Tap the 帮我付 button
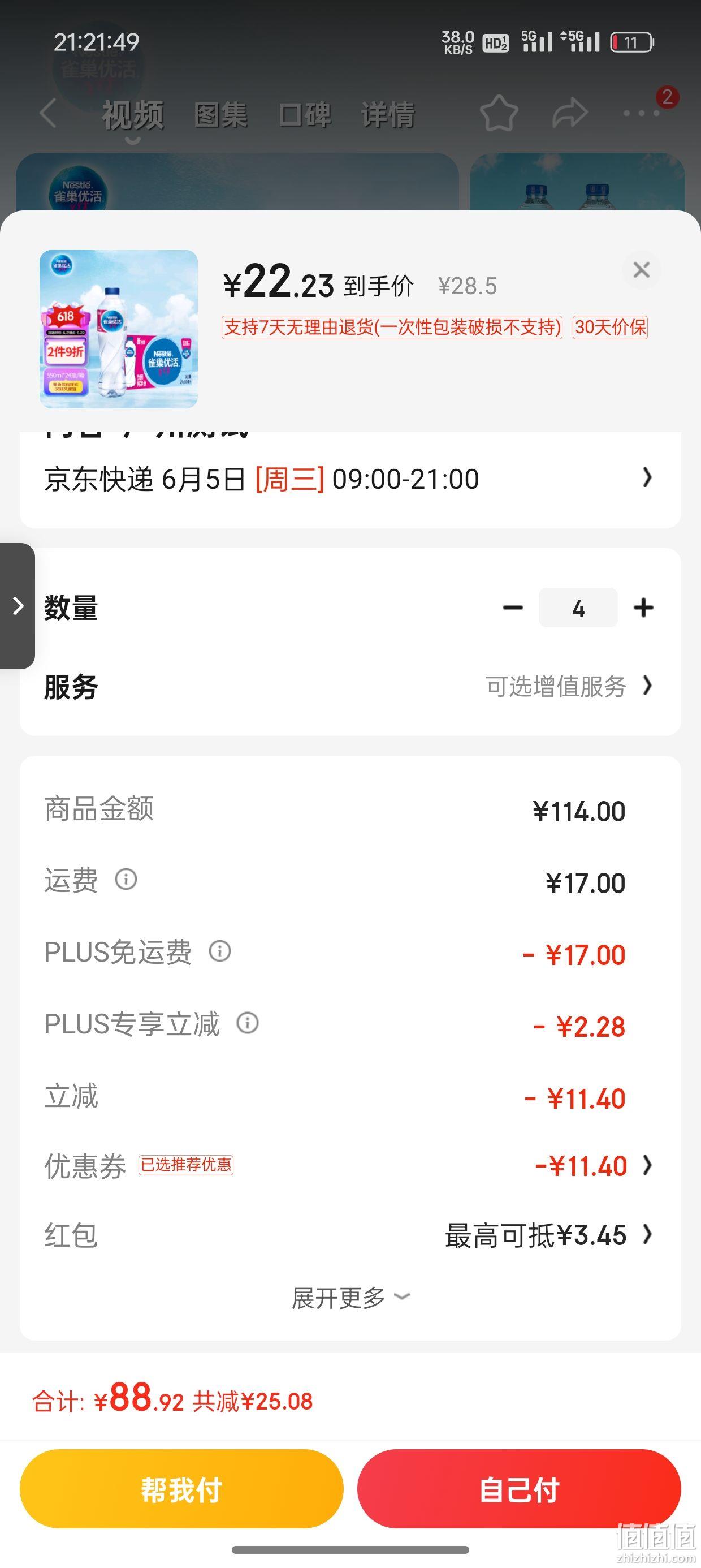Viewport: 701px width, 1568px height. coord(181,1488)
